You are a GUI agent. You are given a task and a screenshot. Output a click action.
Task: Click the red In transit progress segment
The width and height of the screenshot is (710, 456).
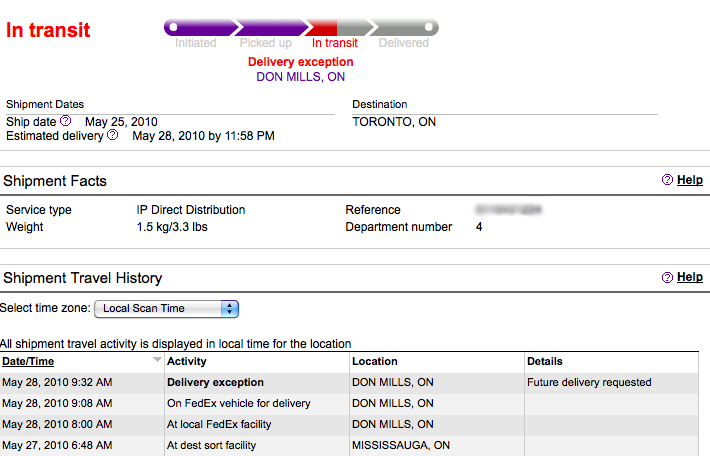coord(324,27)
